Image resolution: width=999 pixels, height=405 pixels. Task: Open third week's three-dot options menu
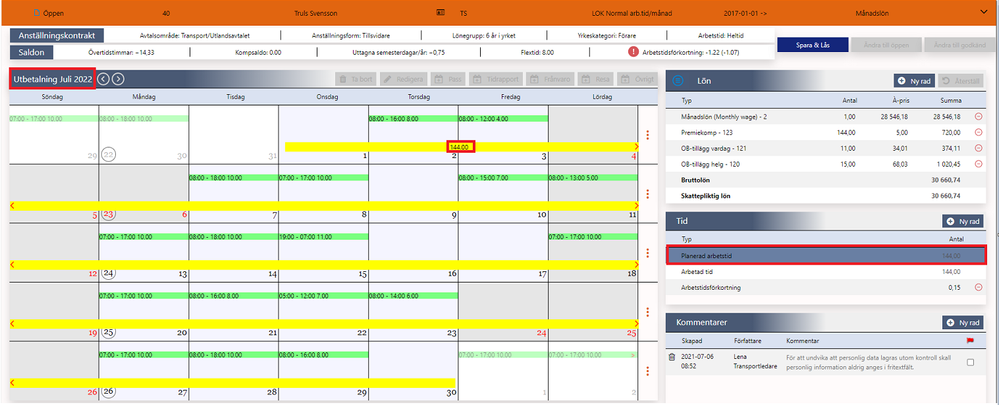pos(648,253)
